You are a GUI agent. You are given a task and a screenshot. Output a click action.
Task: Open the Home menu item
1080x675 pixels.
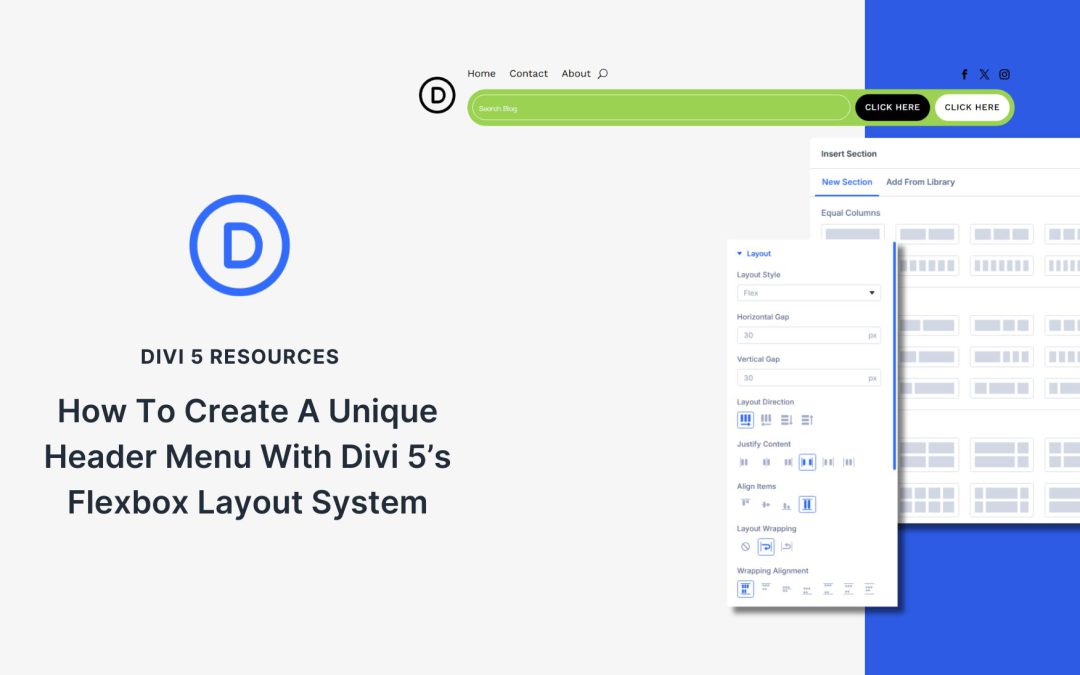481,74
